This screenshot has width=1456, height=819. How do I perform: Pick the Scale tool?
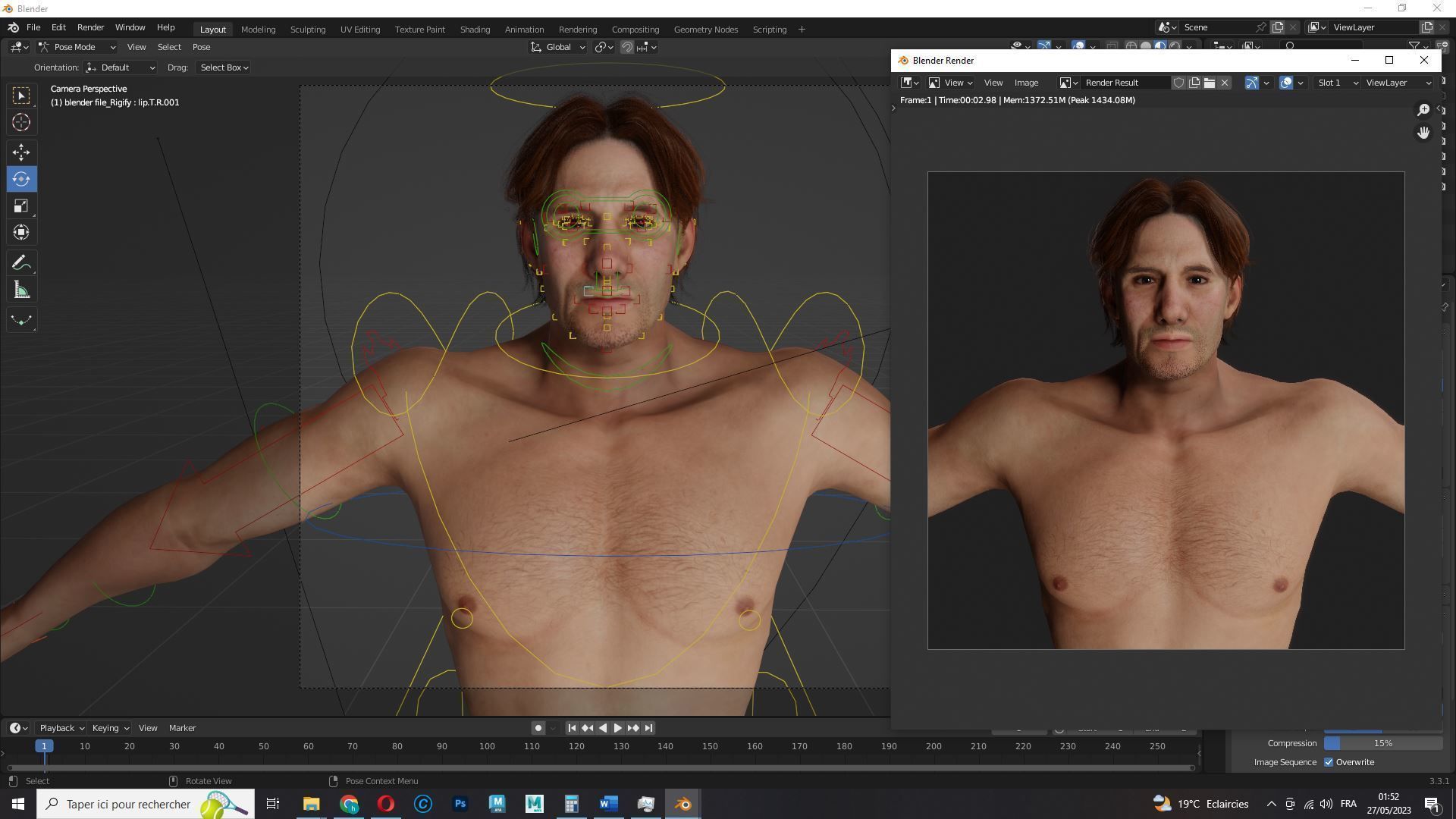21,206
